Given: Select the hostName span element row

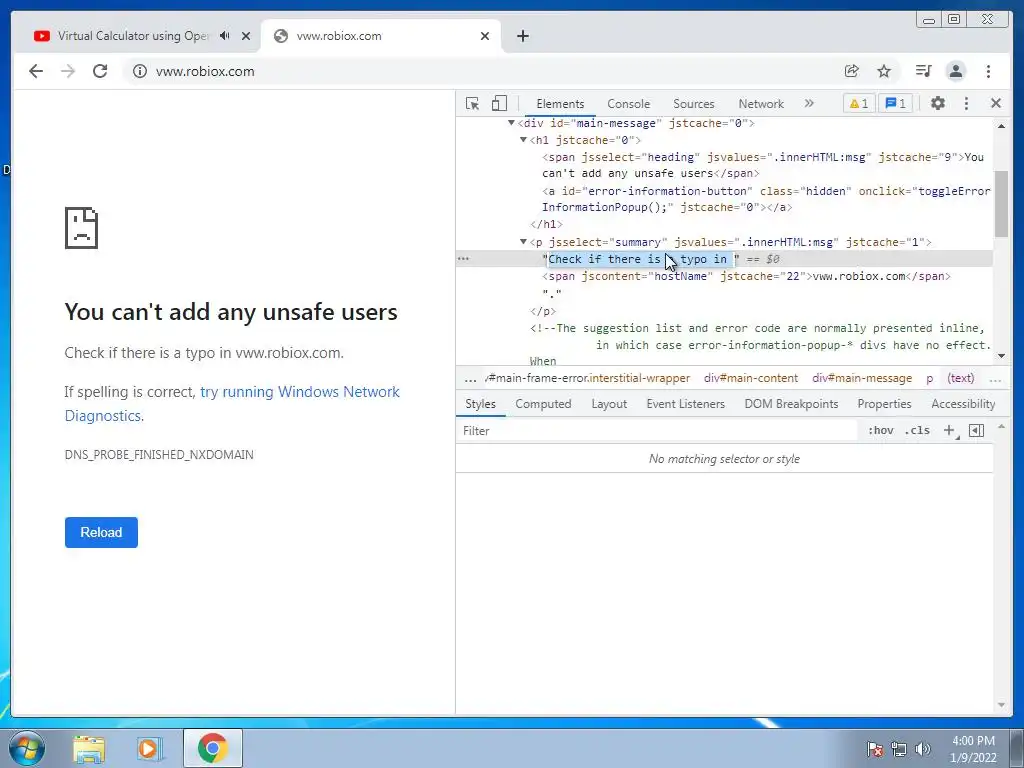Looking at the screenshot, I should coord(746,276).
